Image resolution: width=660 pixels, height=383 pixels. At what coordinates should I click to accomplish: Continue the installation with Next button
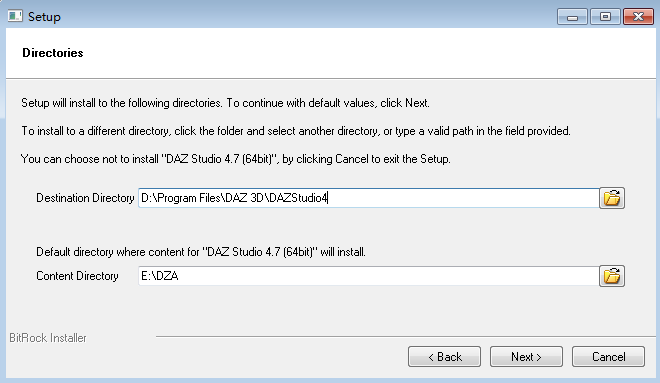click(x=526, y=357)
